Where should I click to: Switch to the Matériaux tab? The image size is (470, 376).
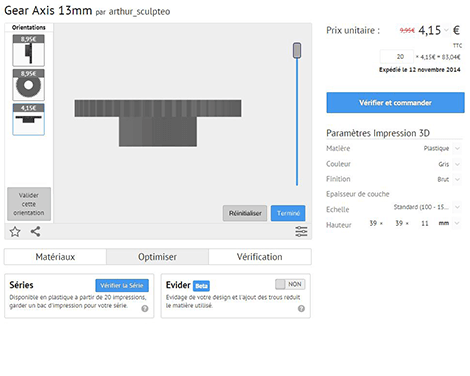(55, 257)
